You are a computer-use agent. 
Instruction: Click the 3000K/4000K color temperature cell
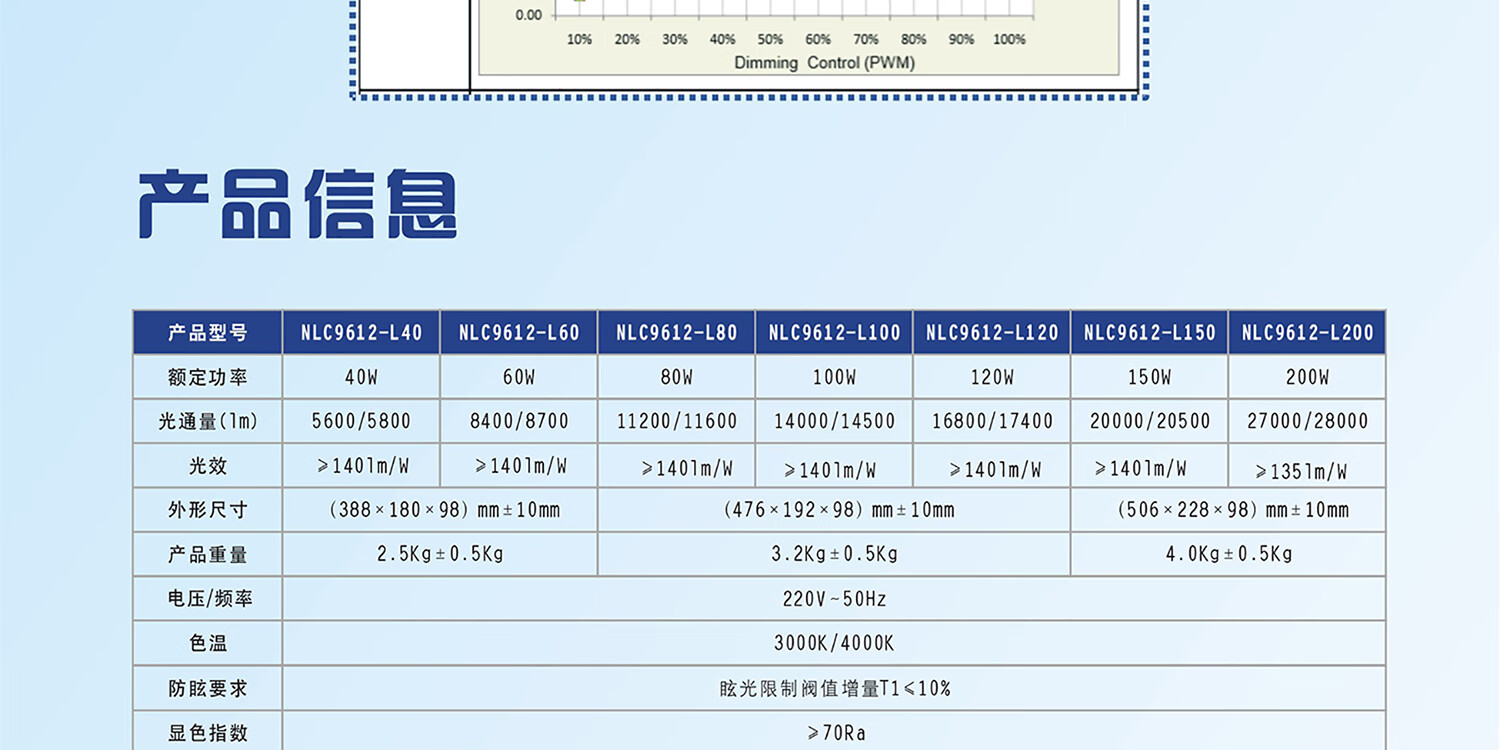834,643
